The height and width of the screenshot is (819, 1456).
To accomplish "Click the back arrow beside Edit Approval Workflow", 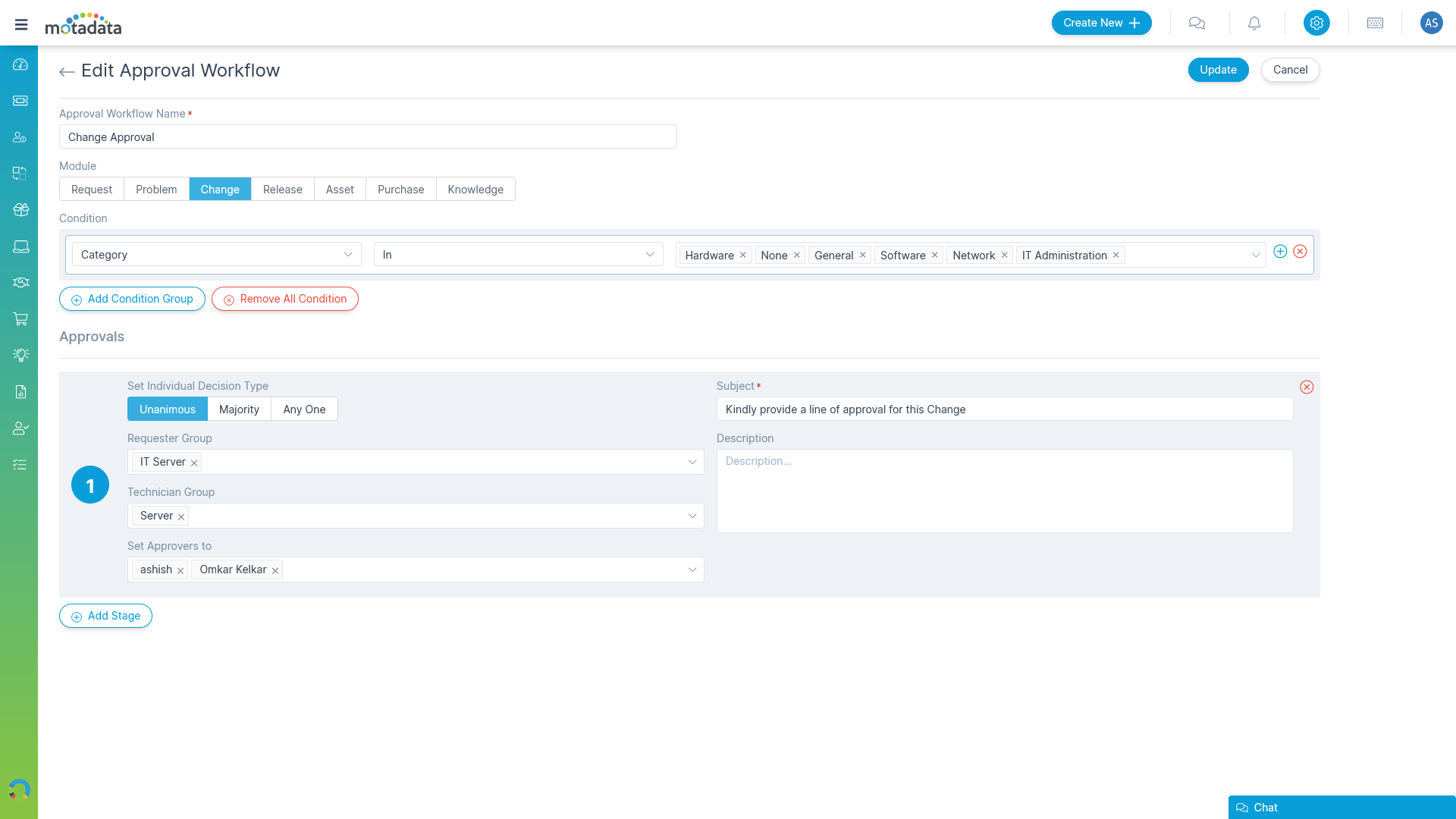I will pyautogui.click(x=67, y=71).
